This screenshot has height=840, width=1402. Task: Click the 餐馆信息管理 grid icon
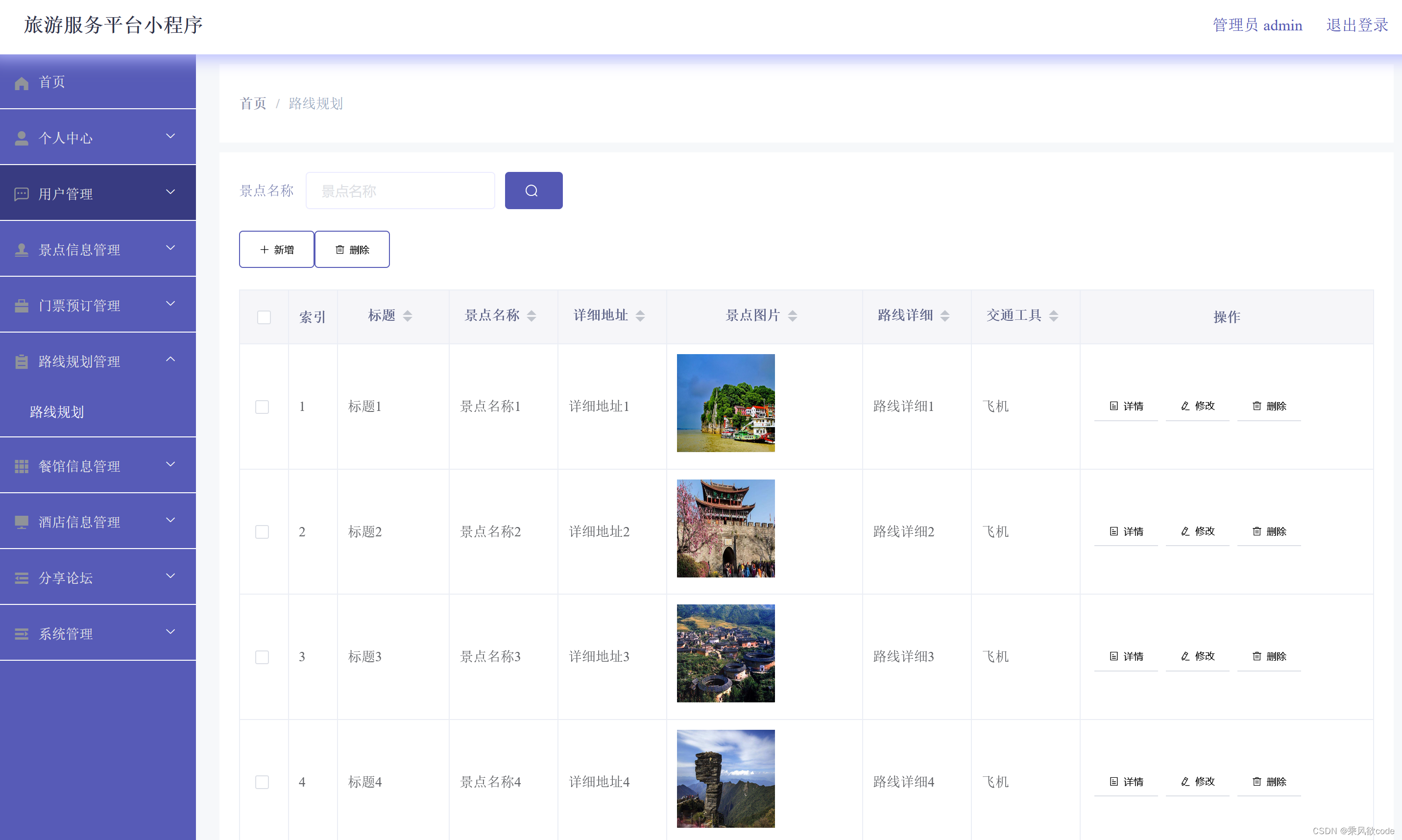point(22,466)
